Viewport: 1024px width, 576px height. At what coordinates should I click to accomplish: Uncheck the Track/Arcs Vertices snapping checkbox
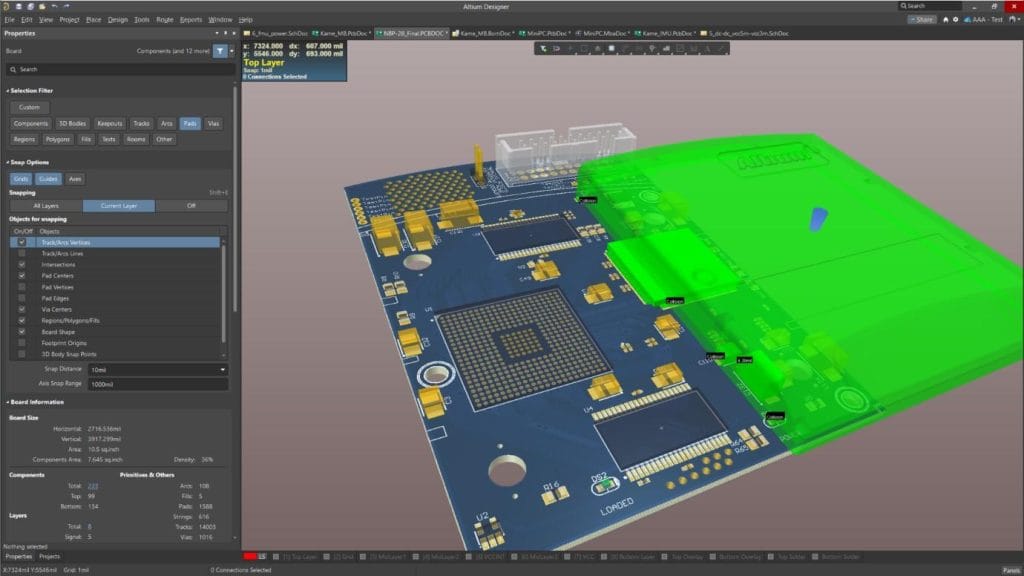[23, 242]
